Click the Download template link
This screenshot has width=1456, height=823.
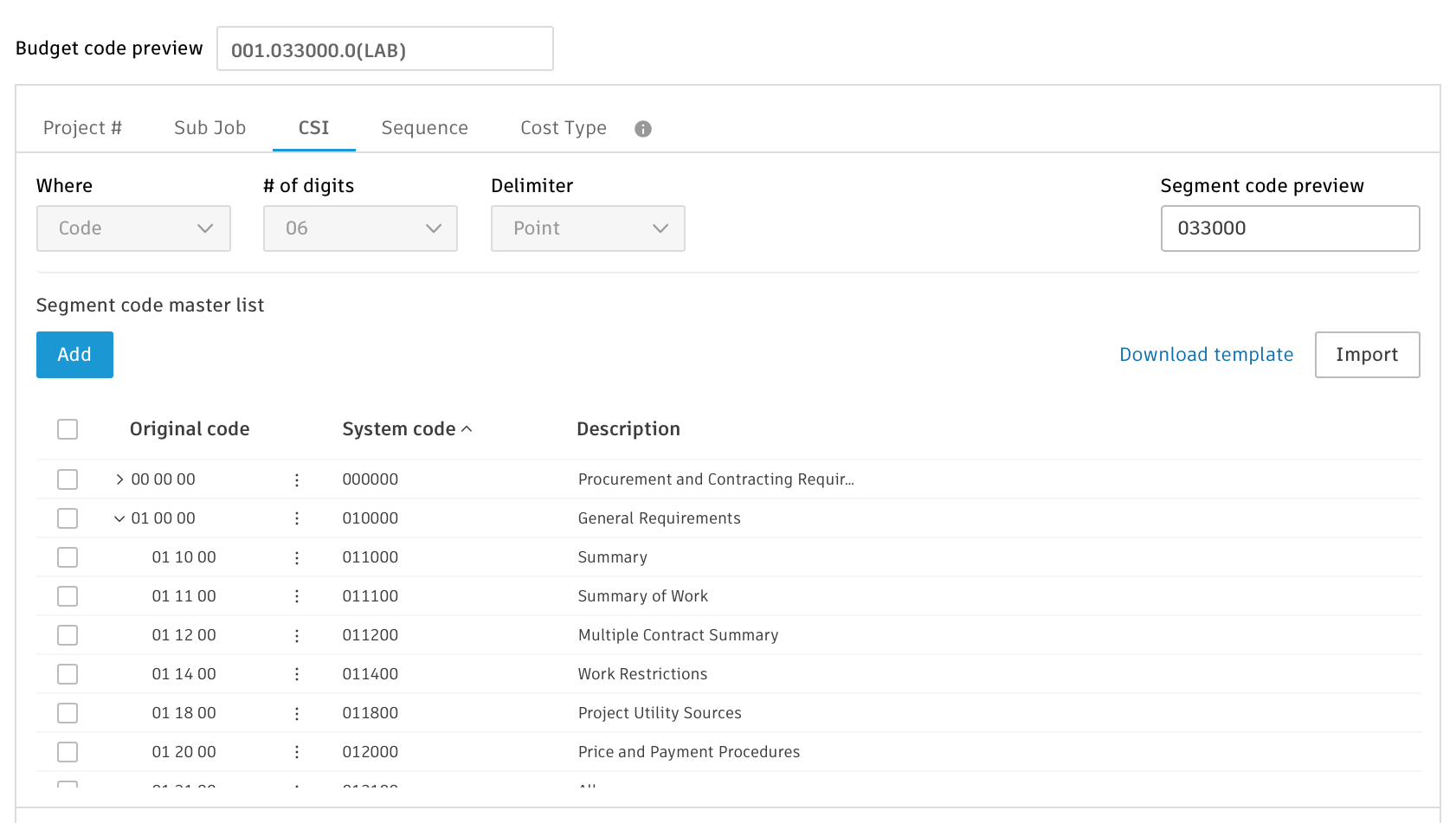tap(1206, 355)
